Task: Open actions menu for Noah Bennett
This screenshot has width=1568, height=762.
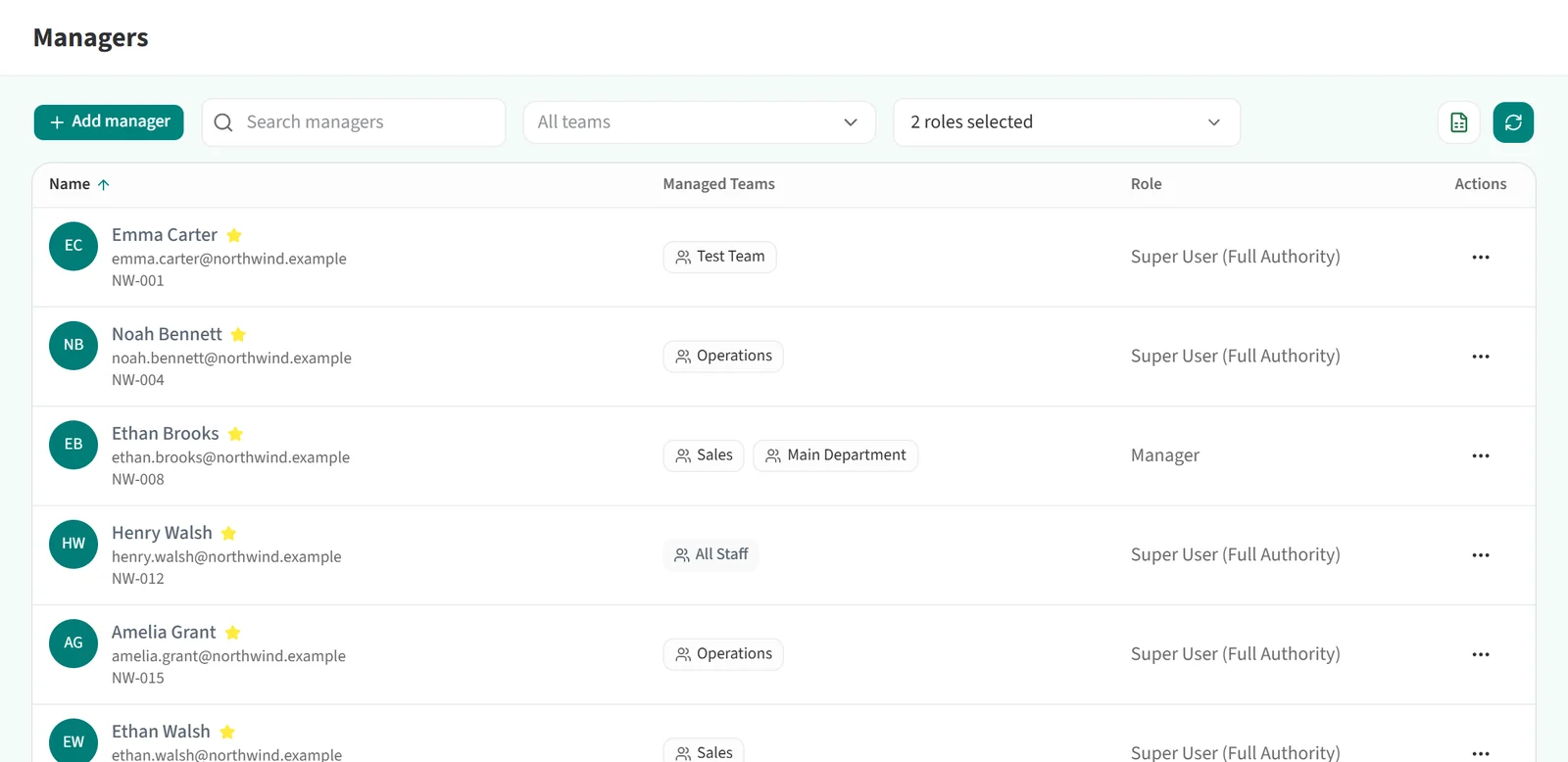Action: (1480, 357)
